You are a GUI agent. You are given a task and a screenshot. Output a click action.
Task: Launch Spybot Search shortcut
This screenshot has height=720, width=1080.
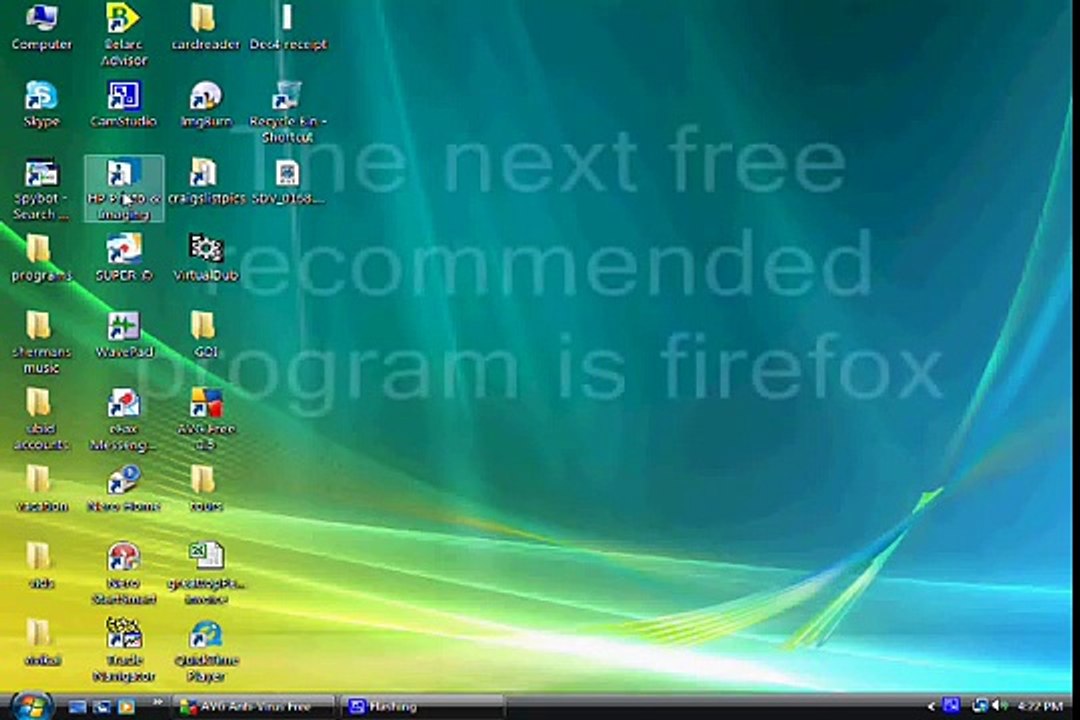pos(41,189)
